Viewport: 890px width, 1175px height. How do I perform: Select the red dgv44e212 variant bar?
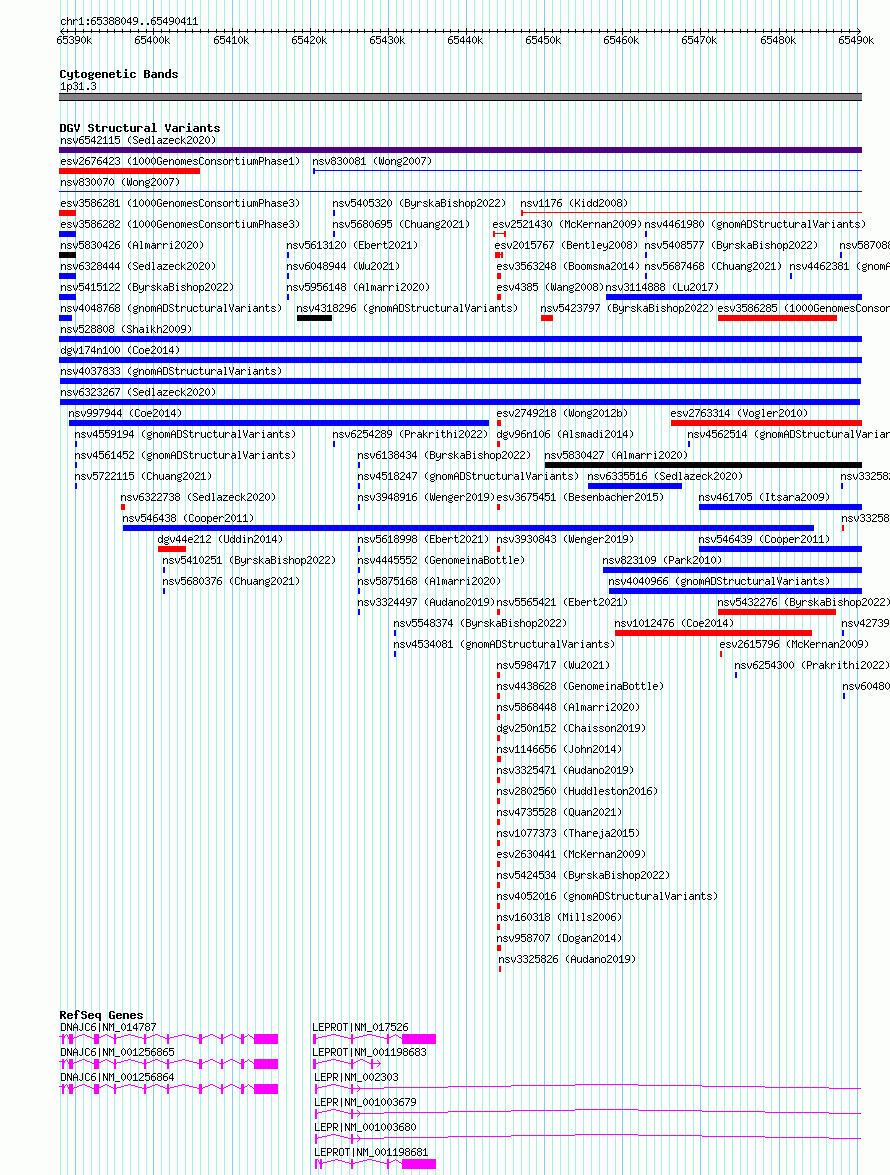point(172,549)
